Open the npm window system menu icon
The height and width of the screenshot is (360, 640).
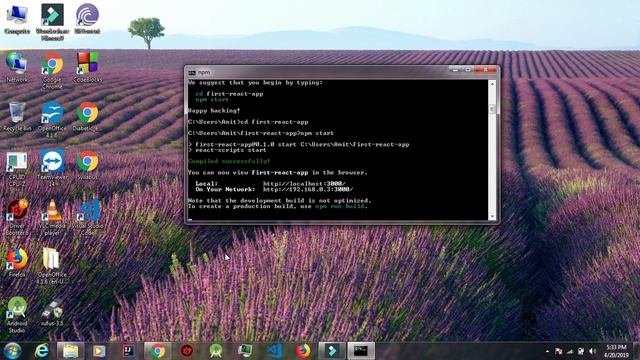(191, 73)
